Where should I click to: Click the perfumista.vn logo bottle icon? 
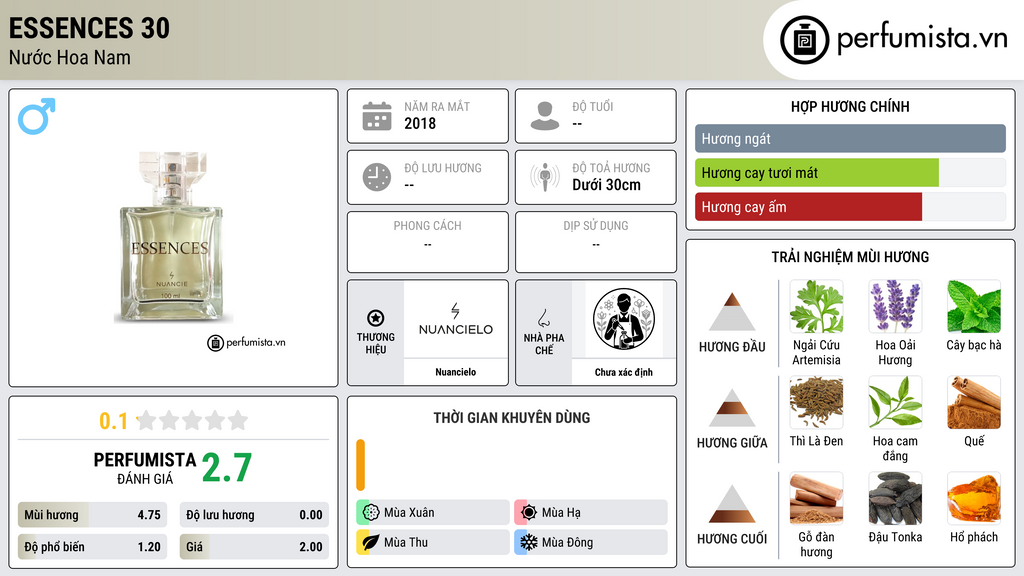pos(804,40)
